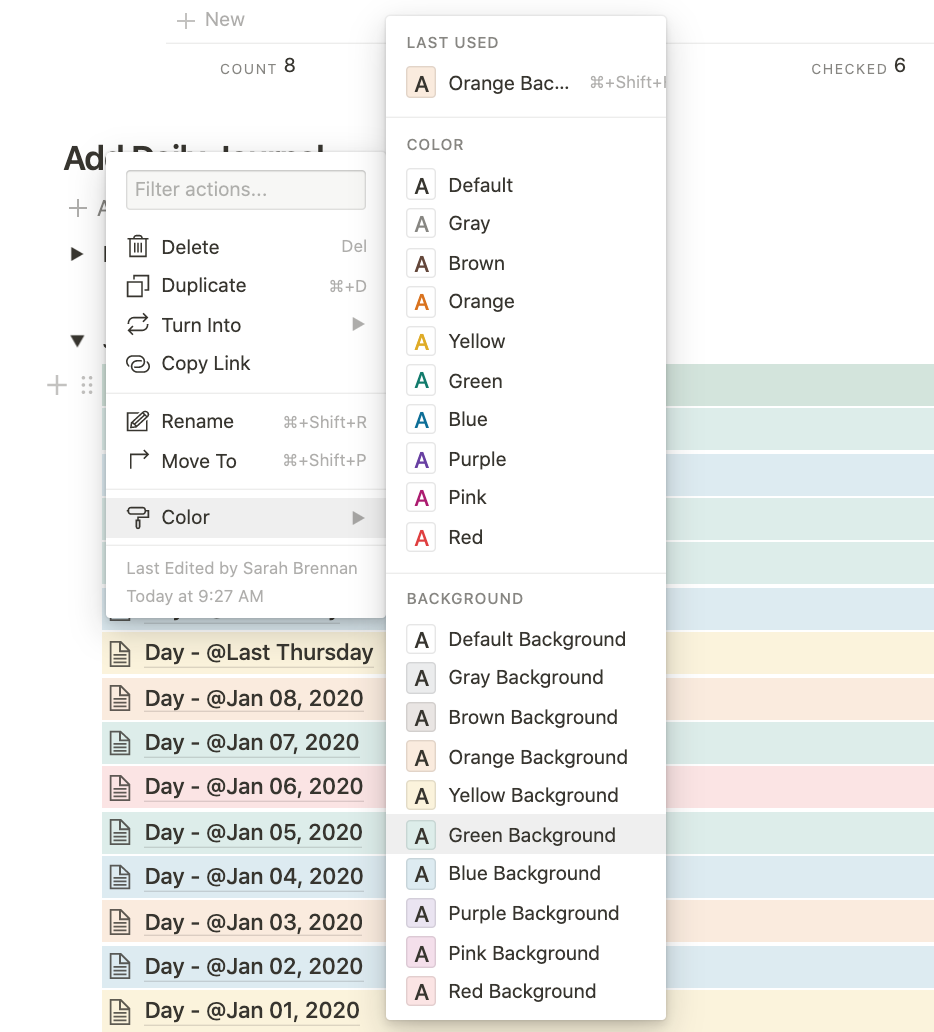Image resolution: width=934 pixels, height=1032 pixels.
Task: Set Orange Background in Background section
Action: [x=526, y=757]
